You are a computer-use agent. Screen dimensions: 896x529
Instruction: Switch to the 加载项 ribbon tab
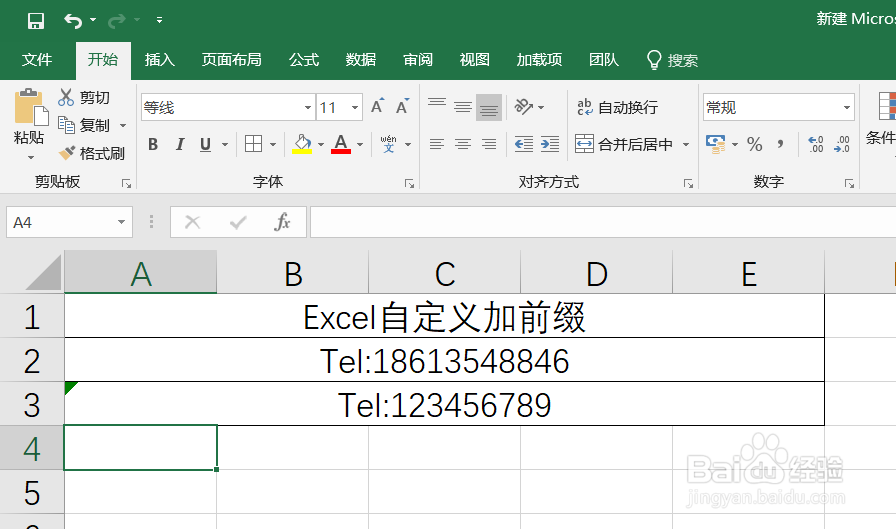[x=539, y=59]
